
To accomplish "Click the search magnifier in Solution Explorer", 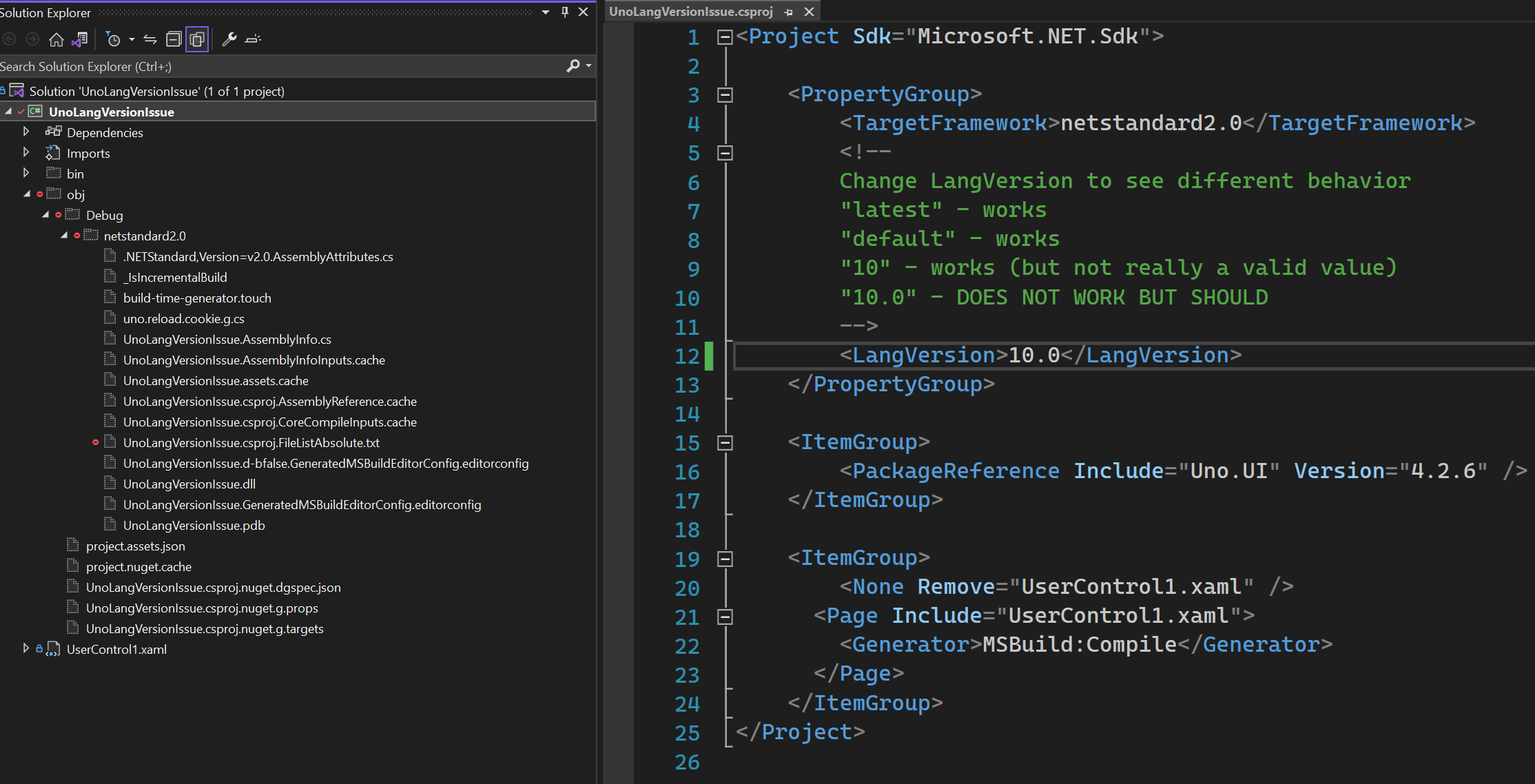I will 573,66.
